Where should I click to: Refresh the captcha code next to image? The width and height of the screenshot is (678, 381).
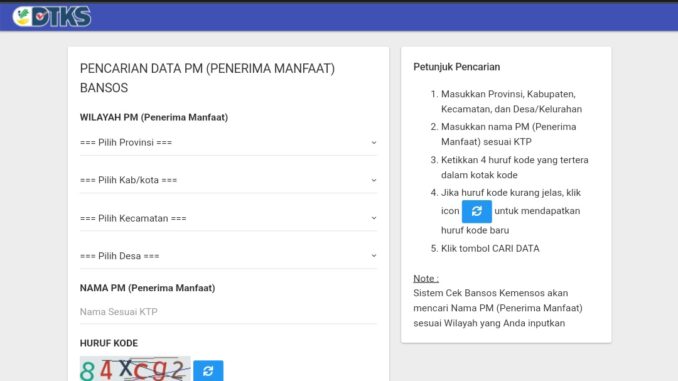(x=208, y=371)
